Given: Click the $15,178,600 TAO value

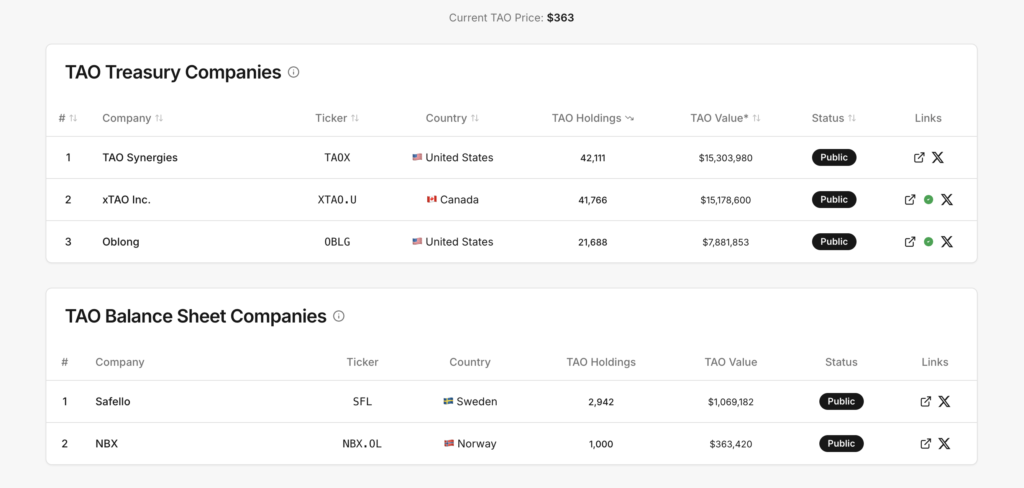Looking at the screenshot, I should (x=726, y=200).
